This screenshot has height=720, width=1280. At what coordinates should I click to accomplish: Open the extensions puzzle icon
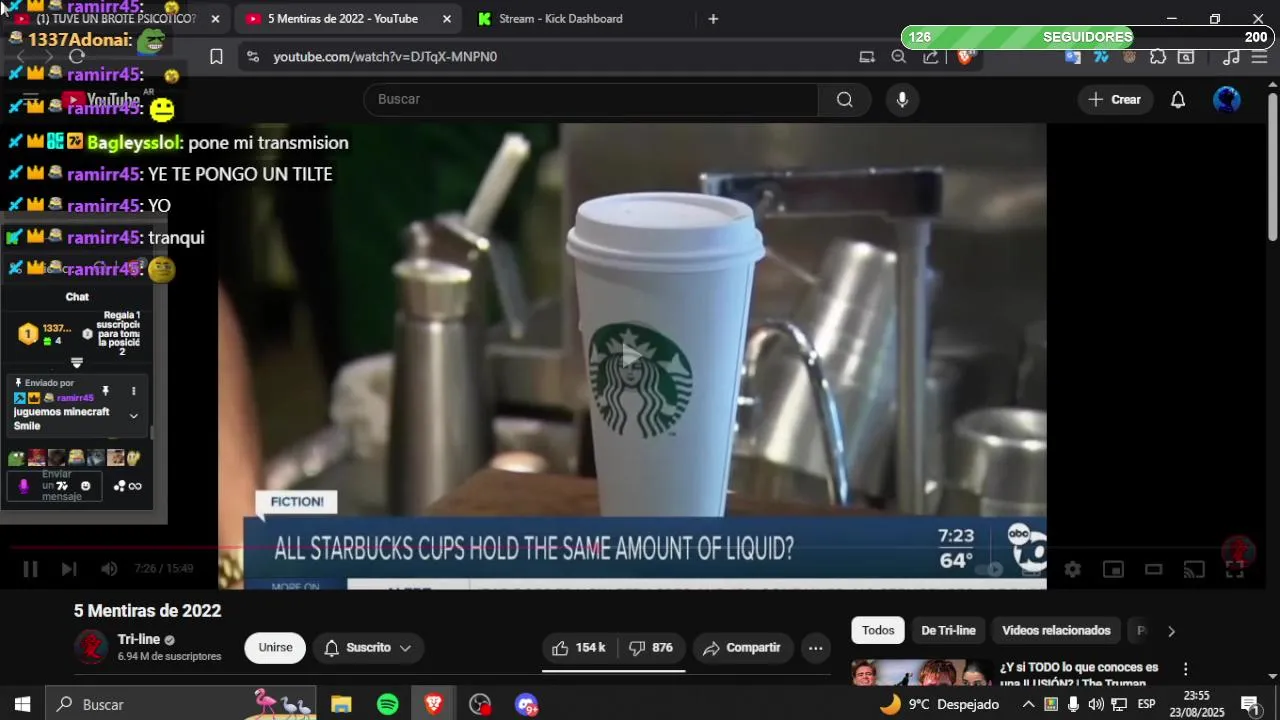pyautogui.click(x=1158, y=57)
